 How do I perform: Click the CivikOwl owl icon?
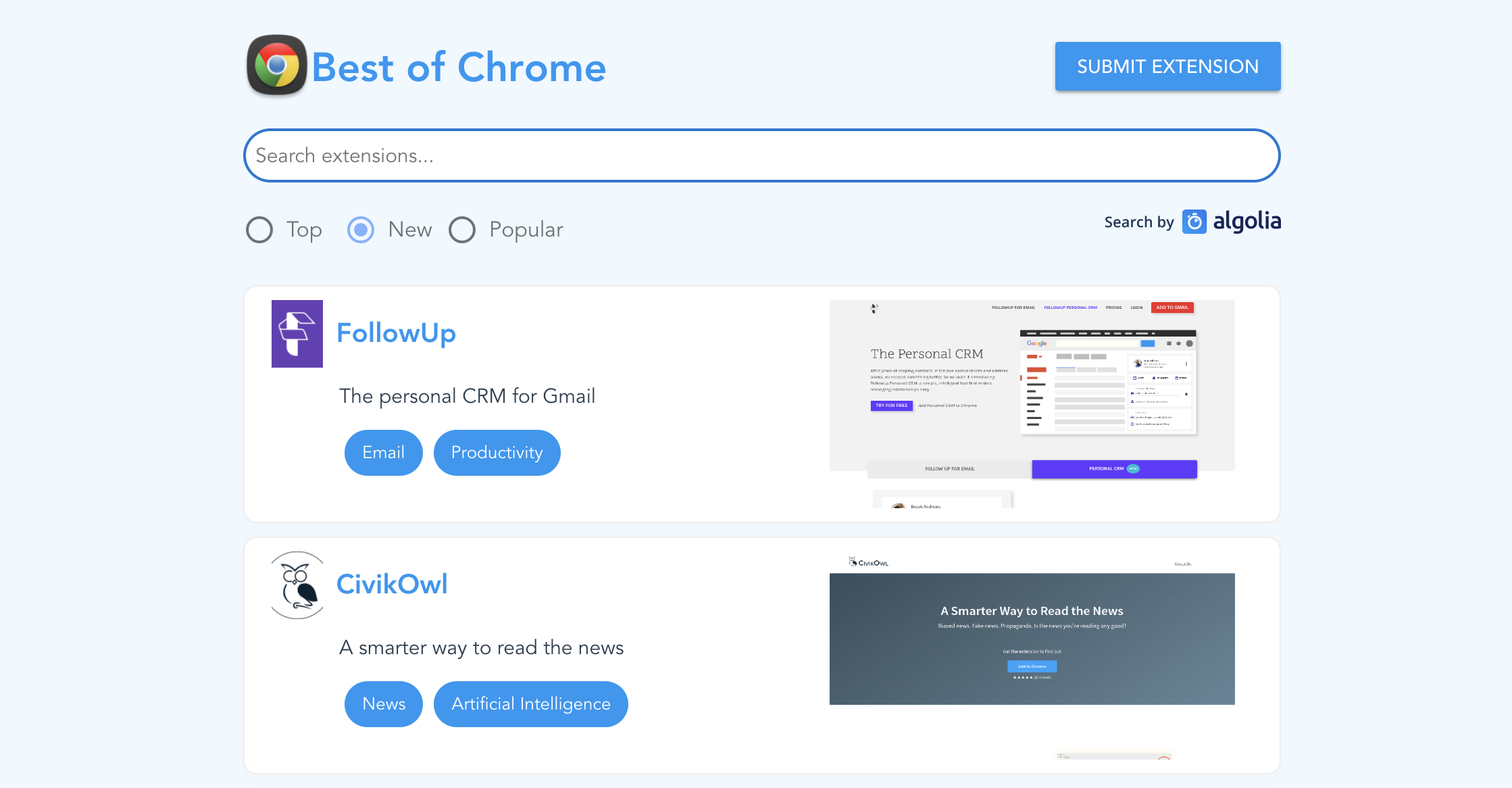coord(297,584)
